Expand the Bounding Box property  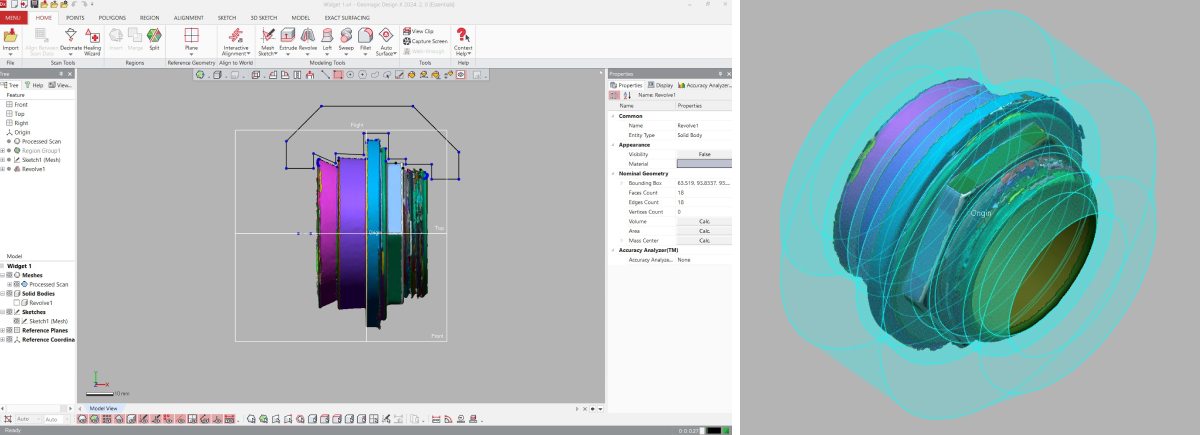(x=621, y=183)
